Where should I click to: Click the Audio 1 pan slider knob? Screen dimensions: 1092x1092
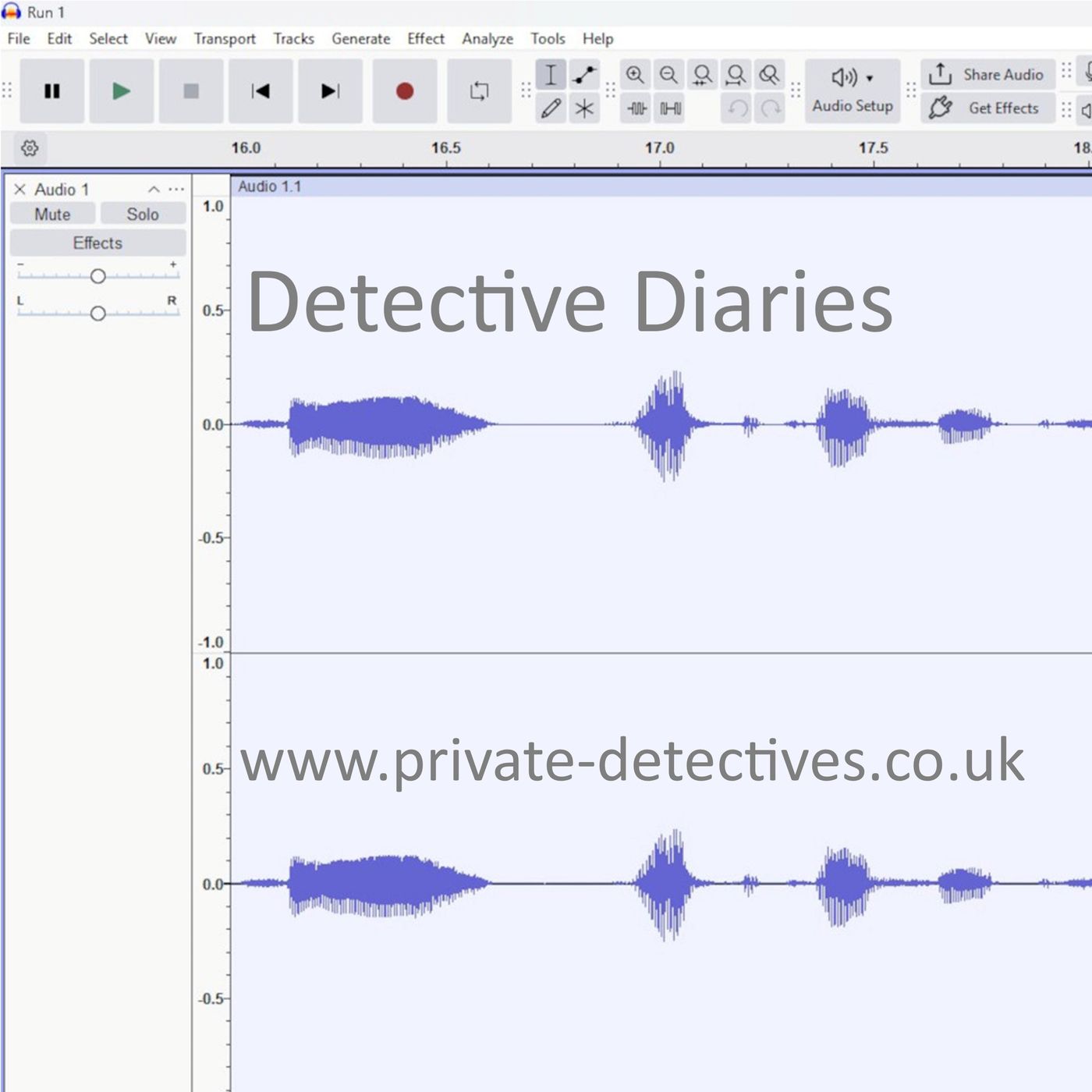tap(97, 314)
